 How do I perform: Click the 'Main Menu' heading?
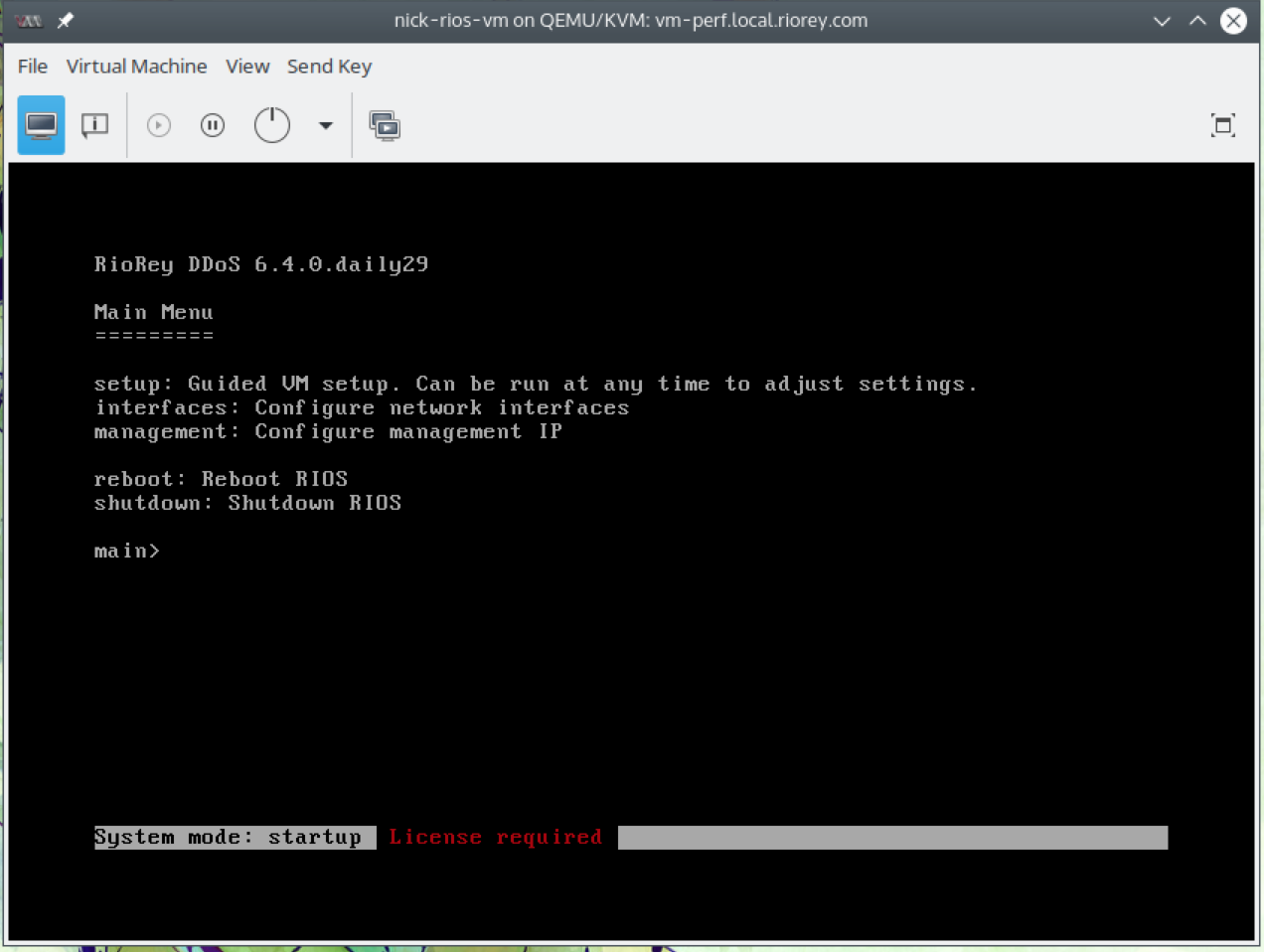(153, 312)
